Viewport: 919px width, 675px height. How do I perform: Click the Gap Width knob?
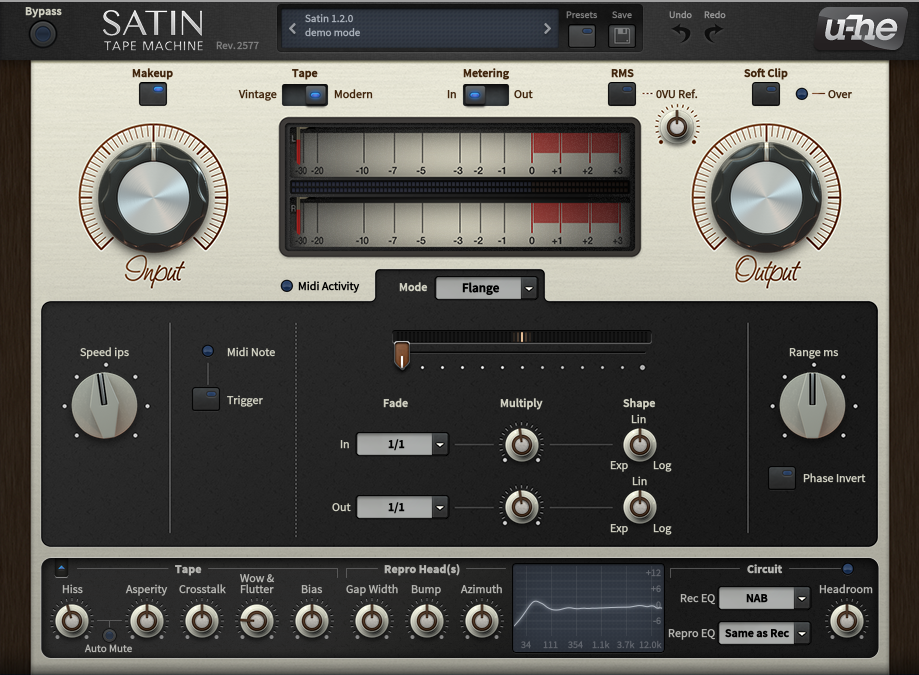[x=372, y=621]
